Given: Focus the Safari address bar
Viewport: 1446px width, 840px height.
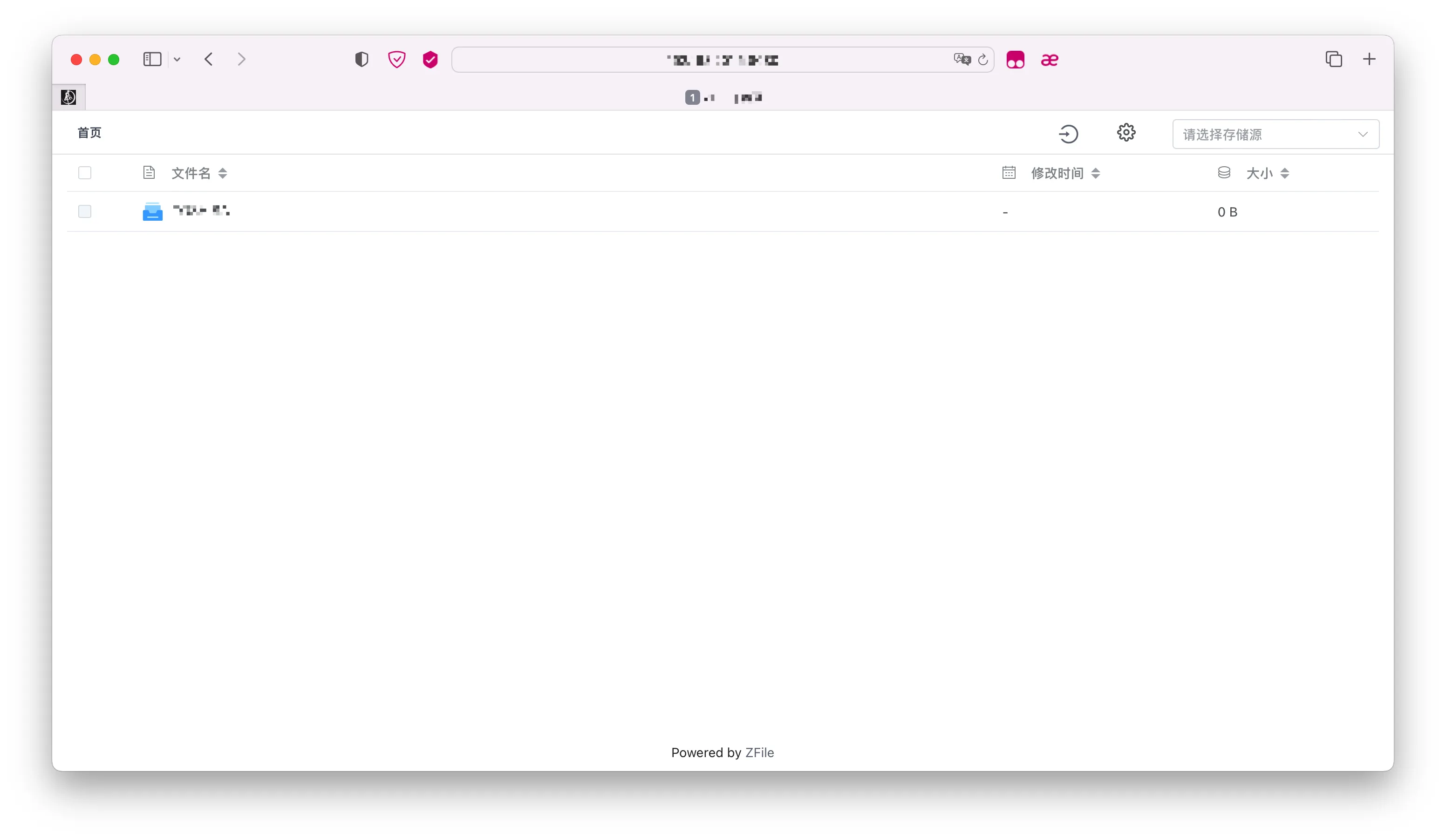Looking at the screenshot, I should point(723,60).
